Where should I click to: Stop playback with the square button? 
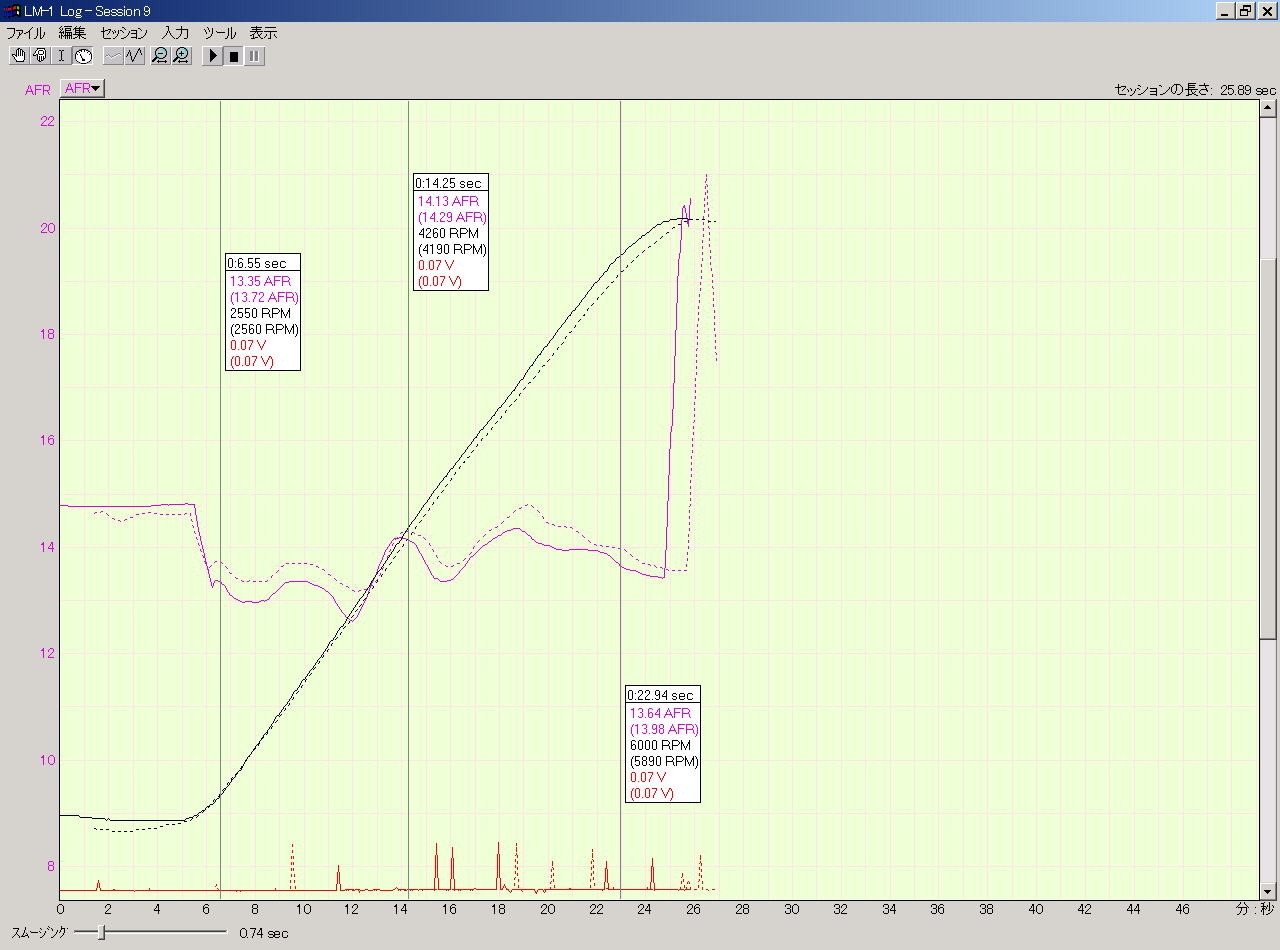pyautogui.click(x=234, y=56)
